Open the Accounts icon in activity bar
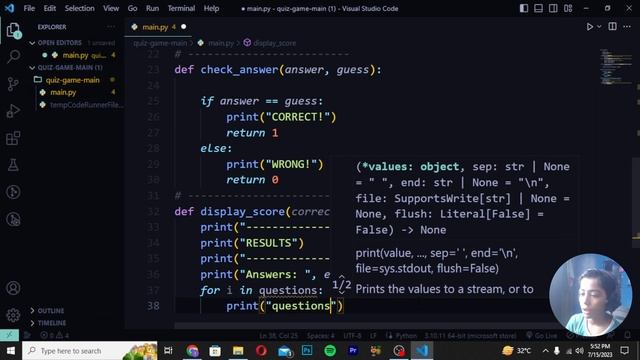Viewport: 640px width, 360px height. point(13,288)
